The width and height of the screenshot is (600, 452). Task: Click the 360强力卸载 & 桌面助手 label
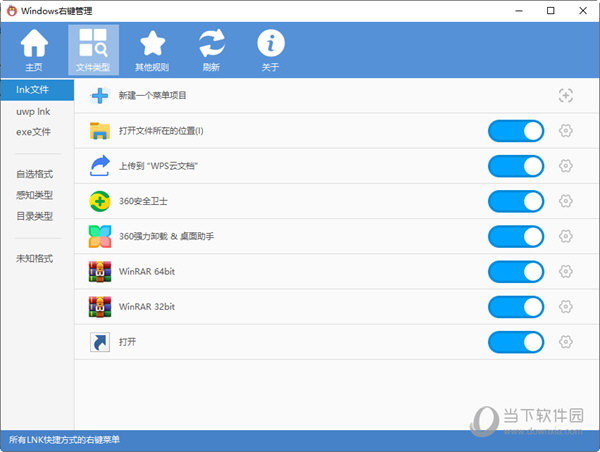(x=166, y=237)
